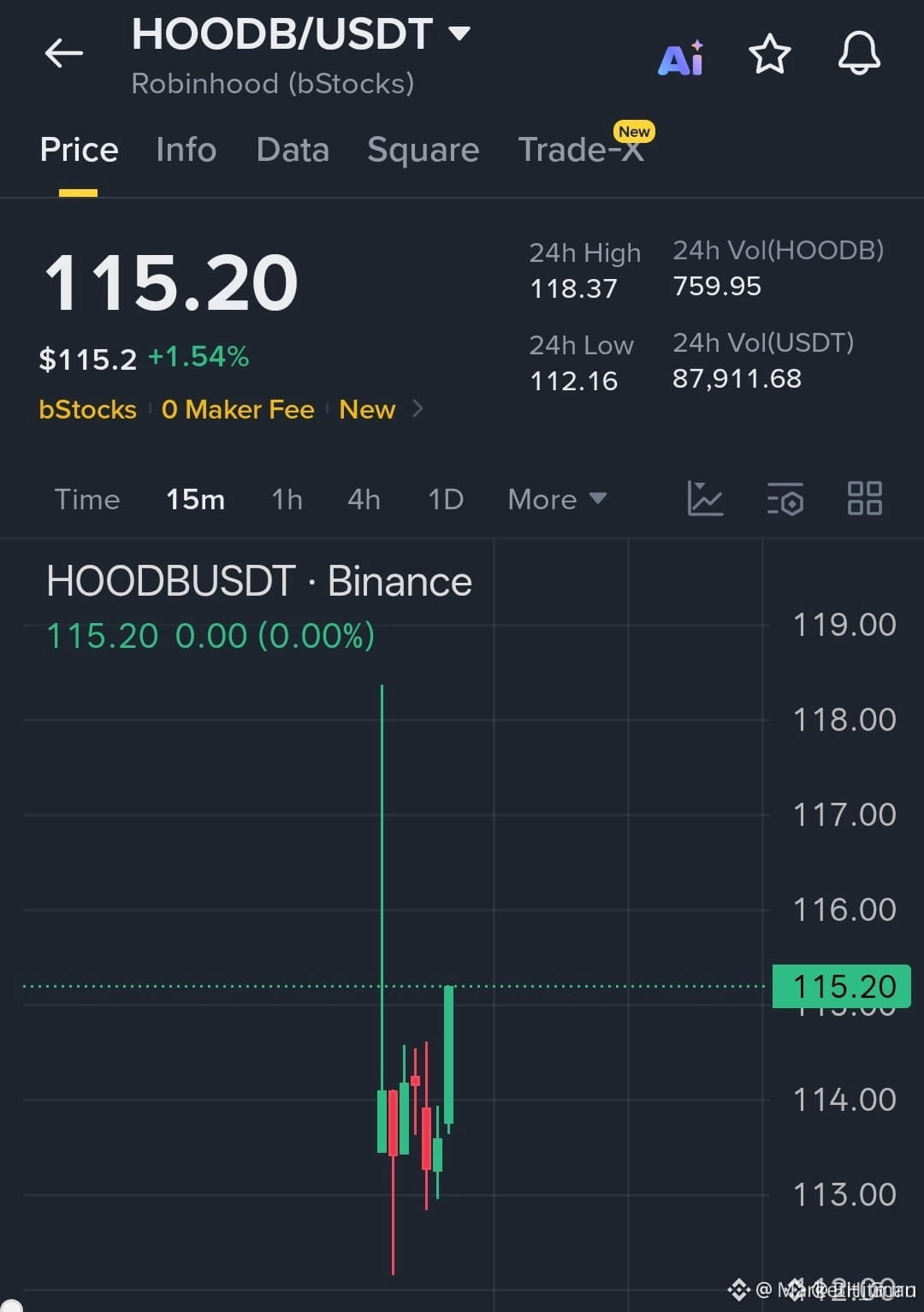Click the 24h Vol(HOODB) value 759.95
Viewport: 924px width, 1312px height.
coord(717,286)
